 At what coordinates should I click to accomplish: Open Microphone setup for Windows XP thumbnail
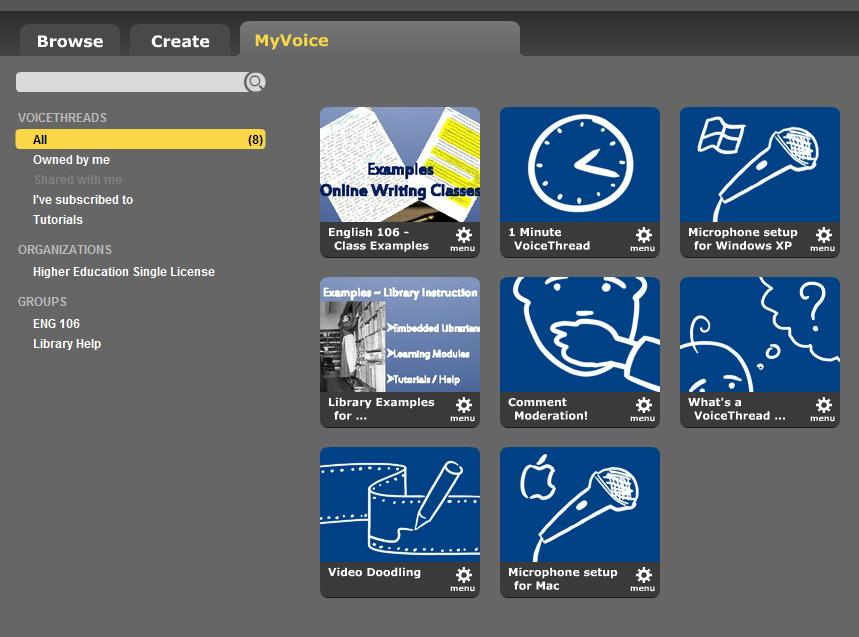(x=760, y=164)
